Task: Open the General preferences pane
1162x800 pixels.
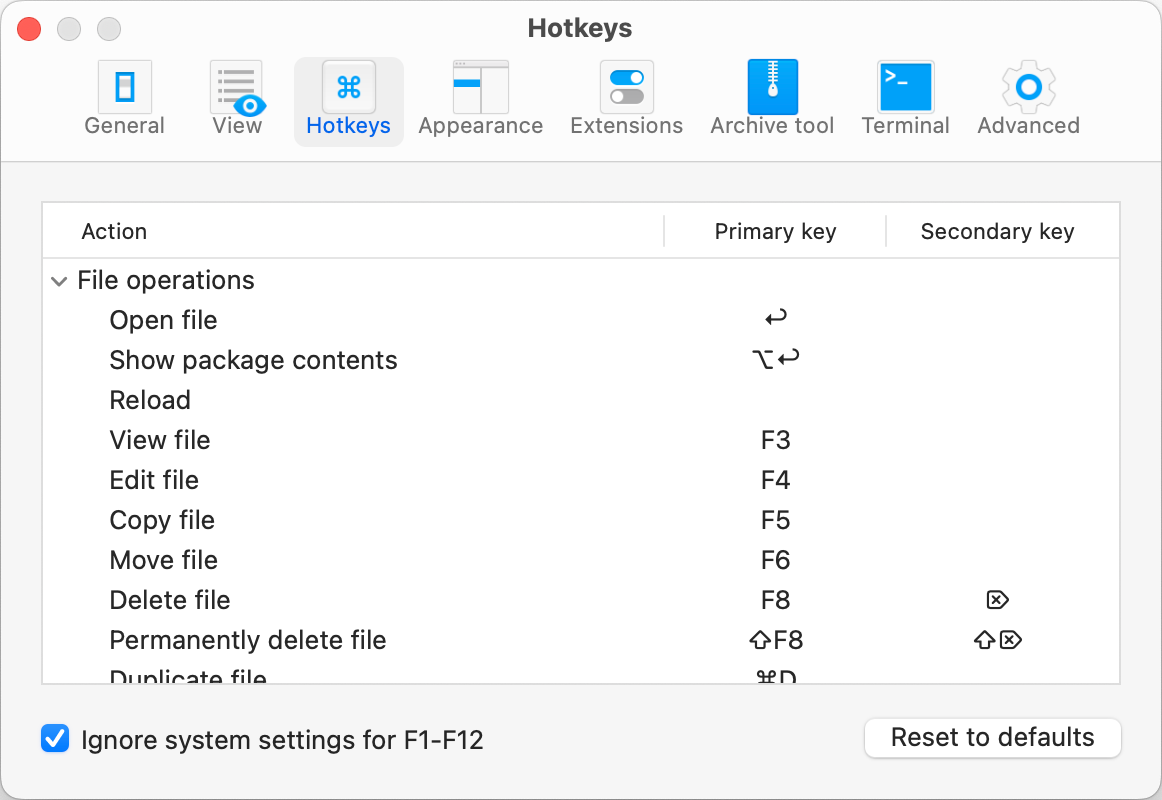Action: [x=124, y=98]
